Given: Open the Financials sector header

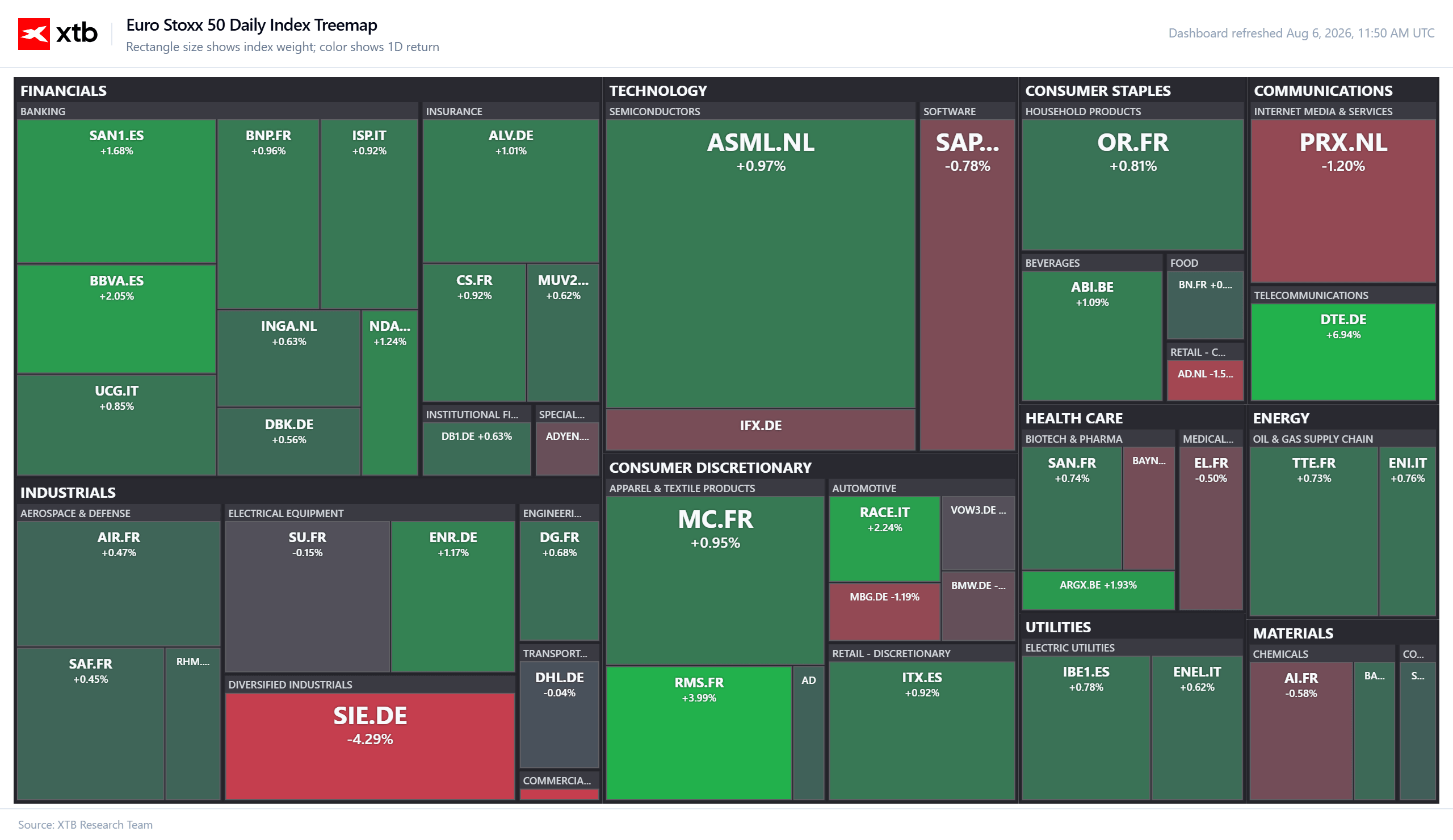Looking at the screenshot, I should (x=64, y=90).
